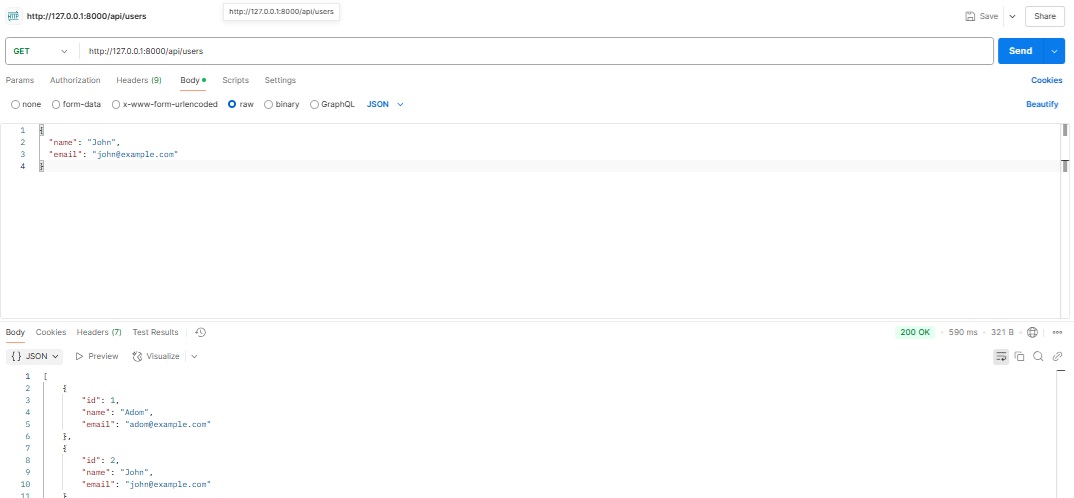Click the request title http://127.0.0.1:8000/api/users
The height and width of the screenshot is (498, 1074).
tap(86, 16)
